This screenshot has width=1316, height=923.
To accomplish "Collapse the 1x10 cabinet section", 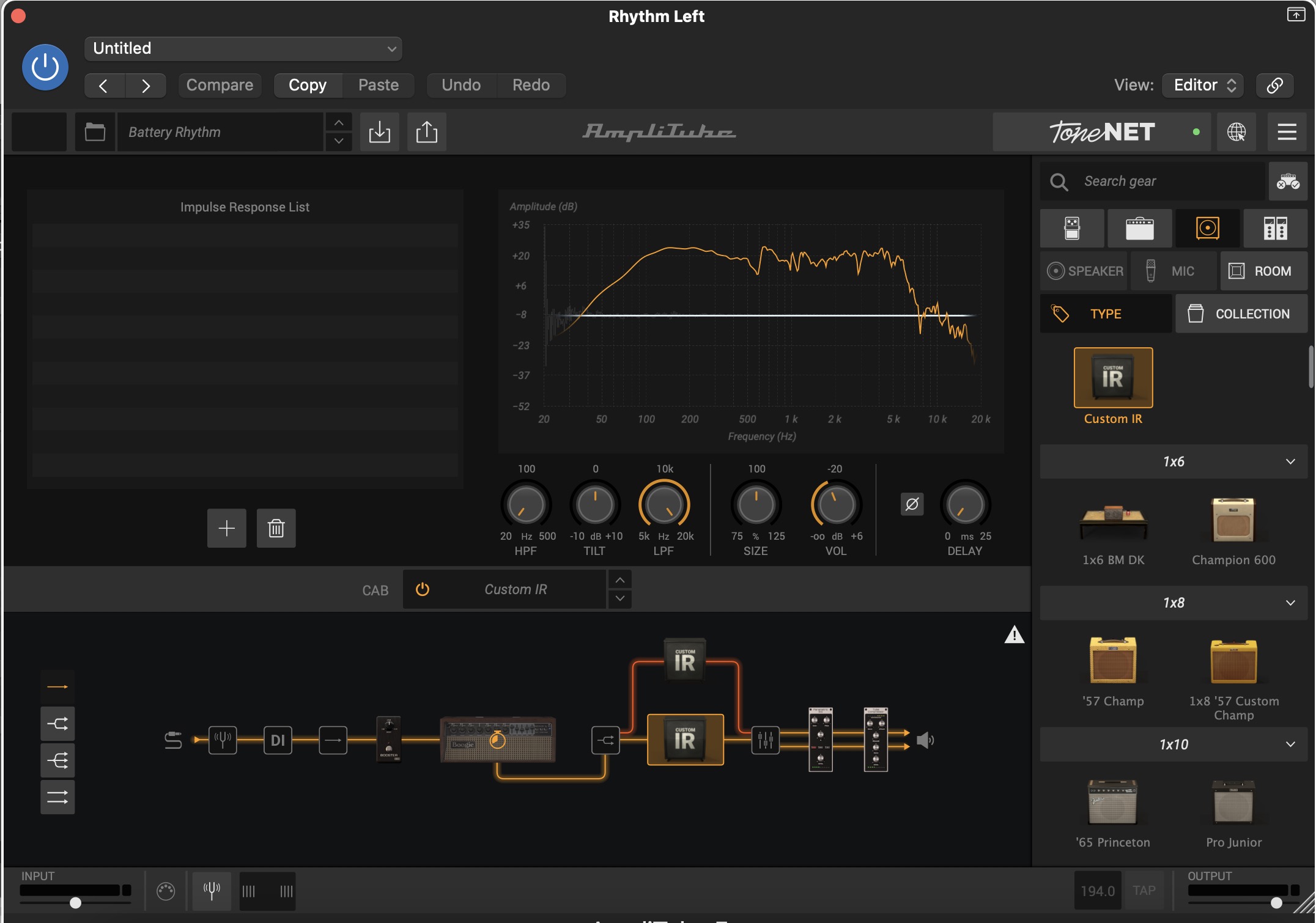I will point(1174,744).
